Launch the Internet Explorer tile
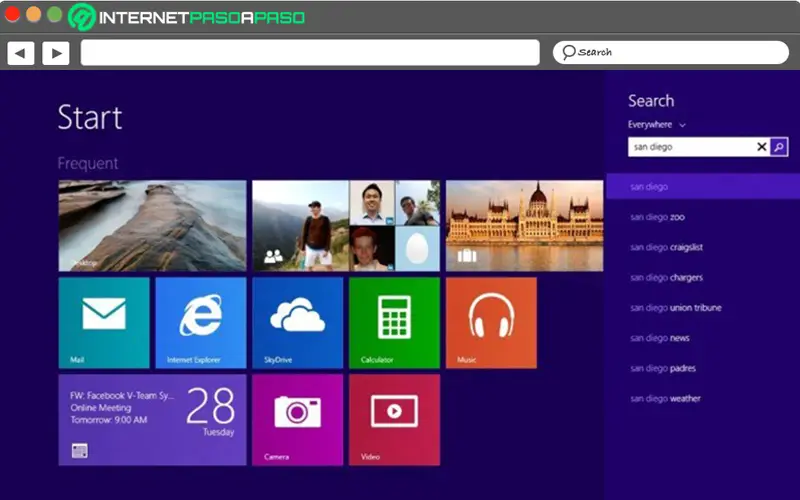 (201, 323)
